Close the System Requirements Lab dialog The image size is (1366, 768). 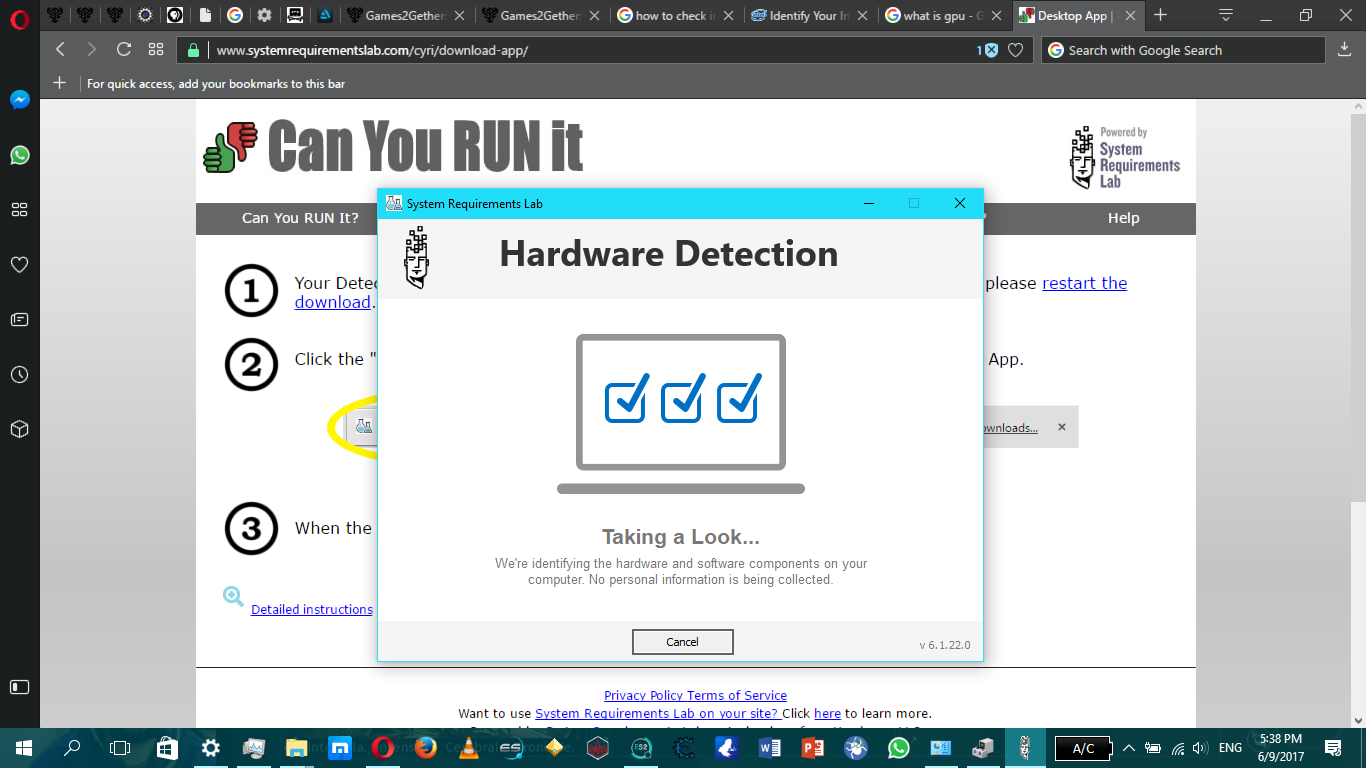[959, 203]
